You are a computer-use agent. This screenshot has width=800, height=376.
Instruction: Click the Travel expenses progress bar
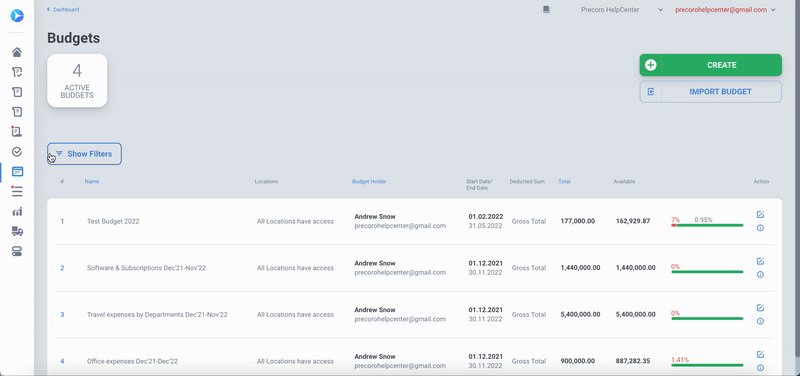(707, 318)
